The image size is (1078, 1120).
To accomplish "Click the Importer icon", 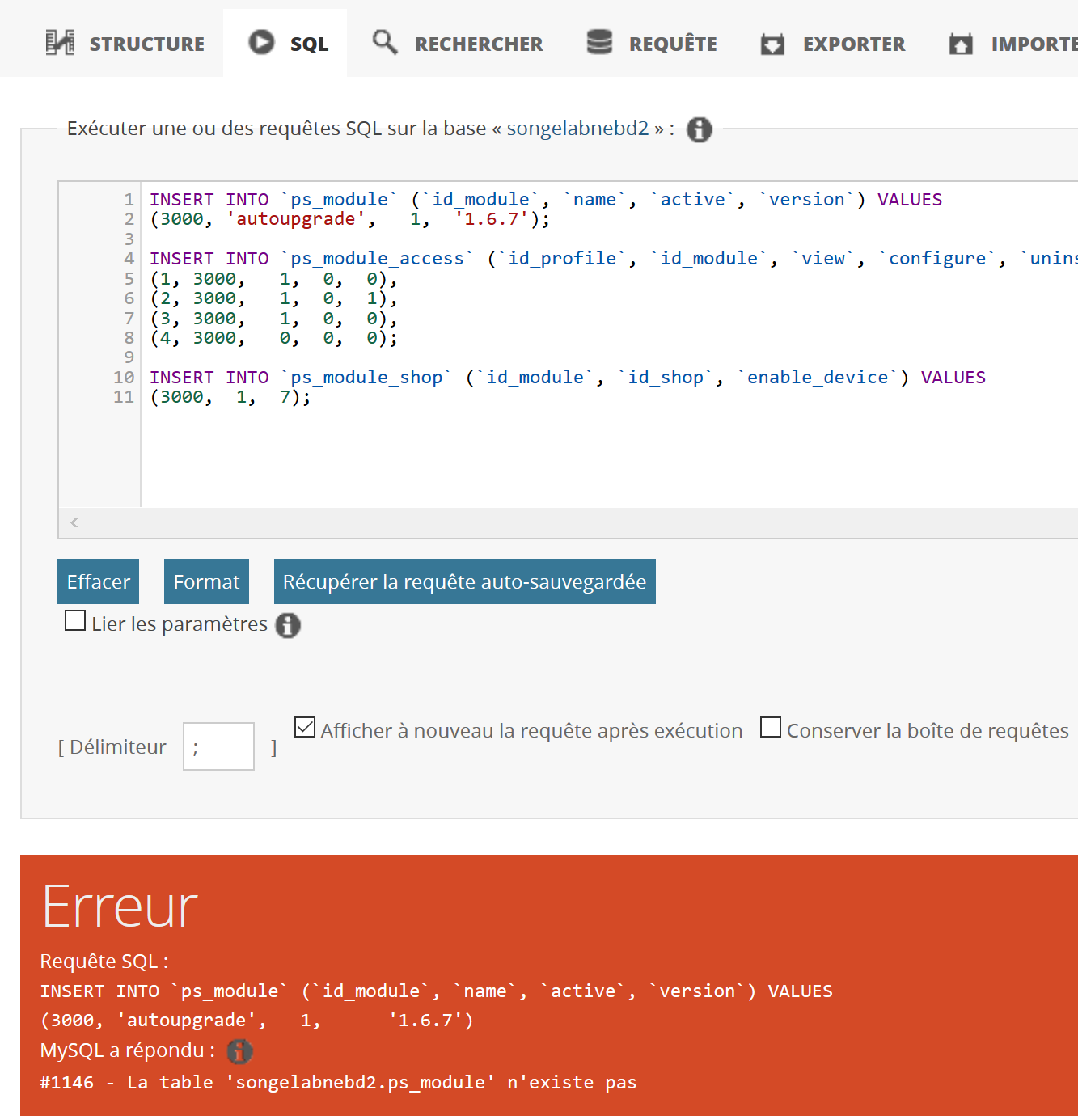I will (x=961, y=44).
